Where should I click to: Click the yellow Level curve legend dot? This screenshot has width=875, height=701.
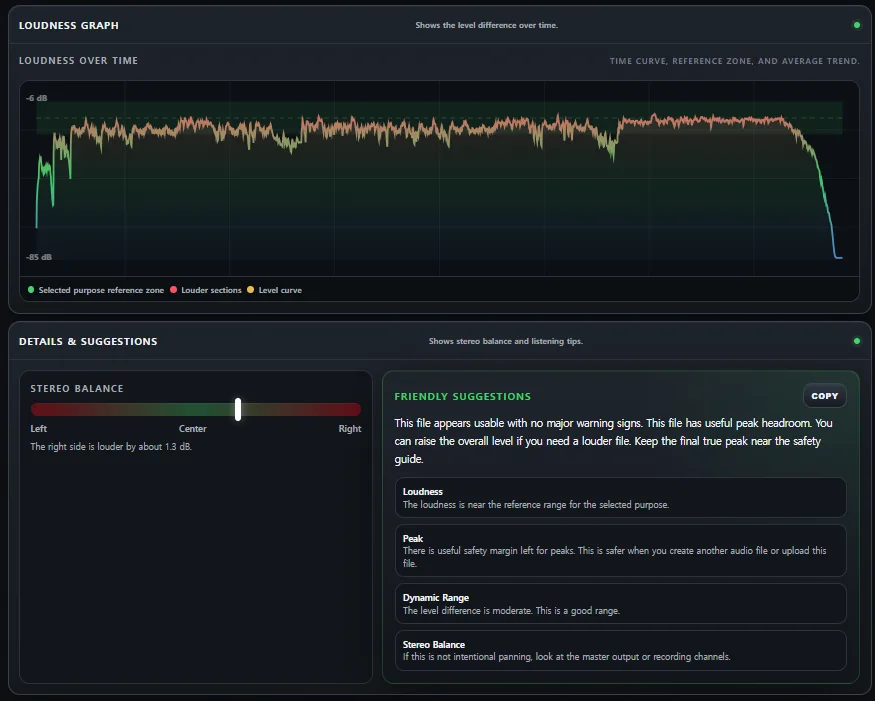251,290
